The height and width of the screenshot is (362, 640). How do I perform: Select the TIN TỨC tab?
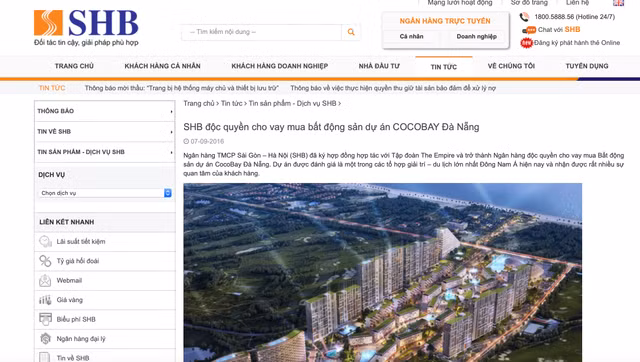coord(444,67)
